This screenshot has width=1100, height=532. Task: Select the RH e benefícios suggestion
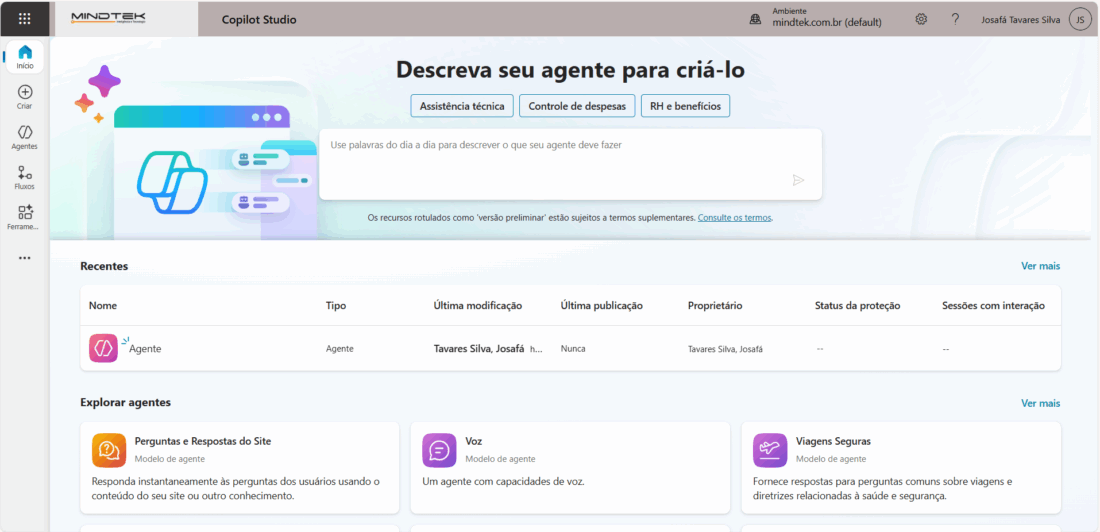[x=685, y=106]
